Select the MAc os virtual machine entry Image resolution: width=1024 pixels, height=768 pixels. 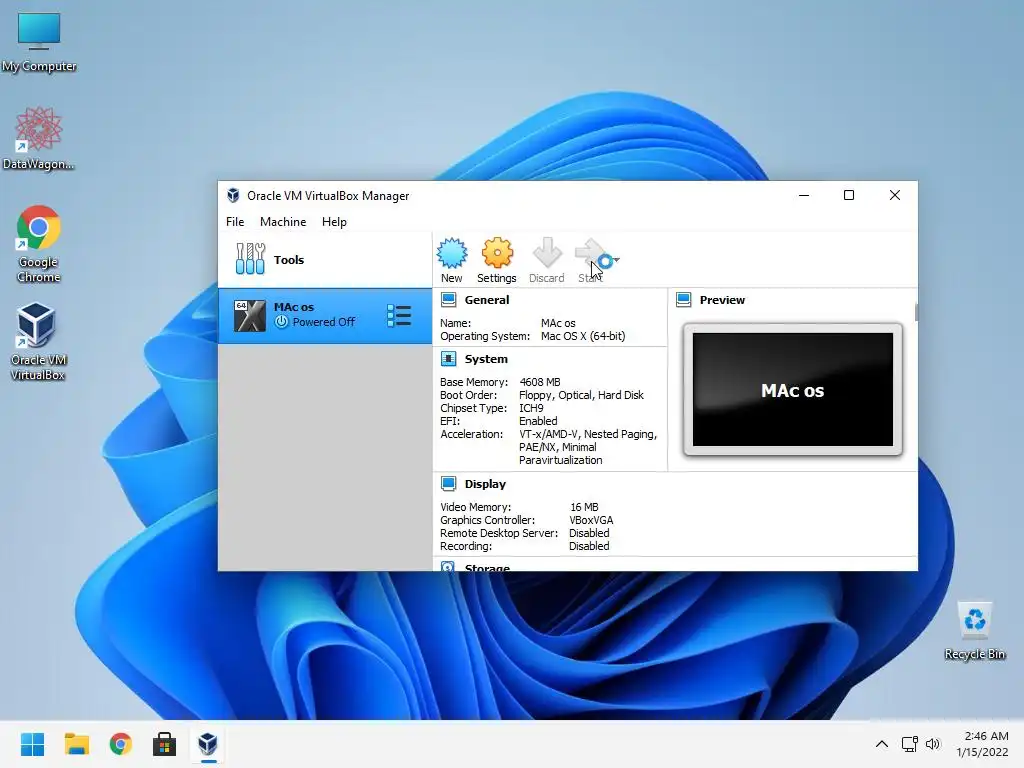(325, 315)
